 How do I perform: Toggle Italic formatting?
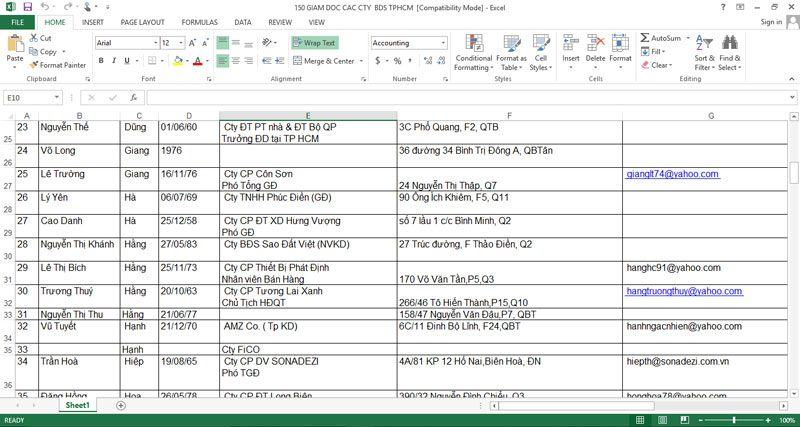[114, 61]
